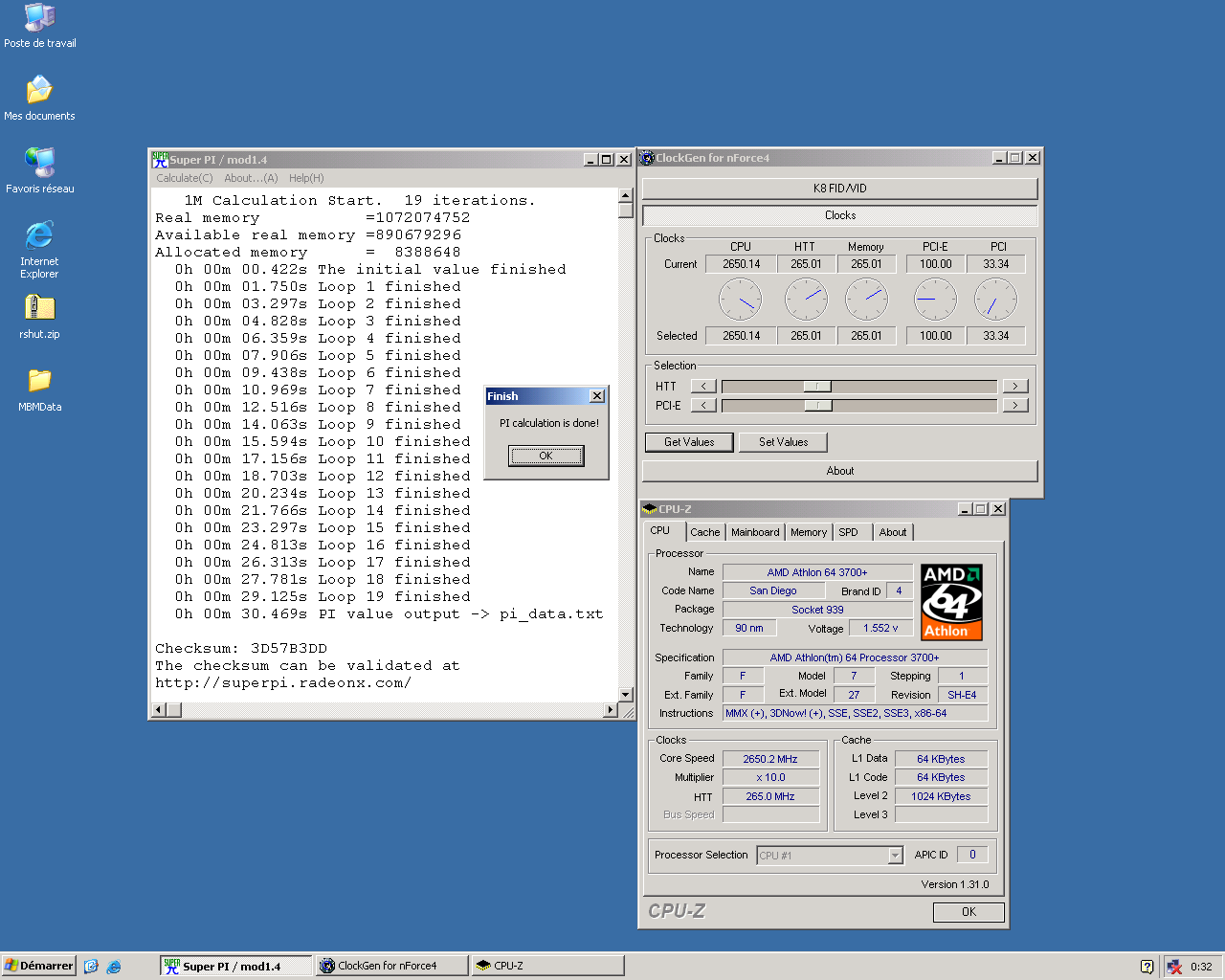The image size is (1225, 980).
Task: Click the Get Values button
Action: click(x=689, y=442)
